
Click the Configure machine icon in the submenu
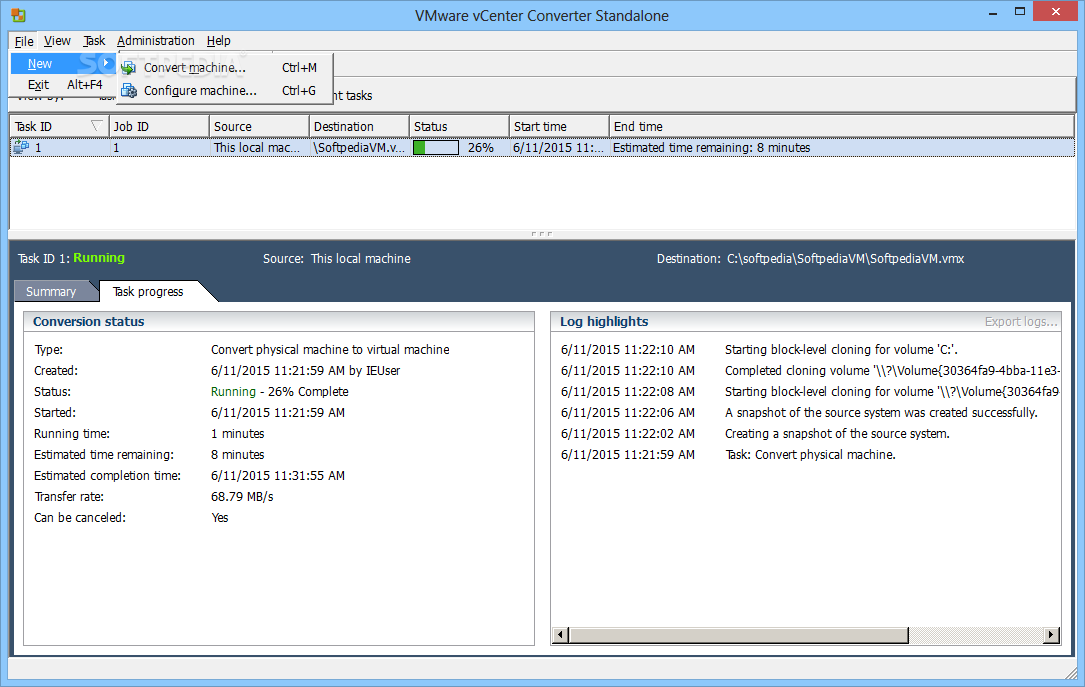pos(129,91)
